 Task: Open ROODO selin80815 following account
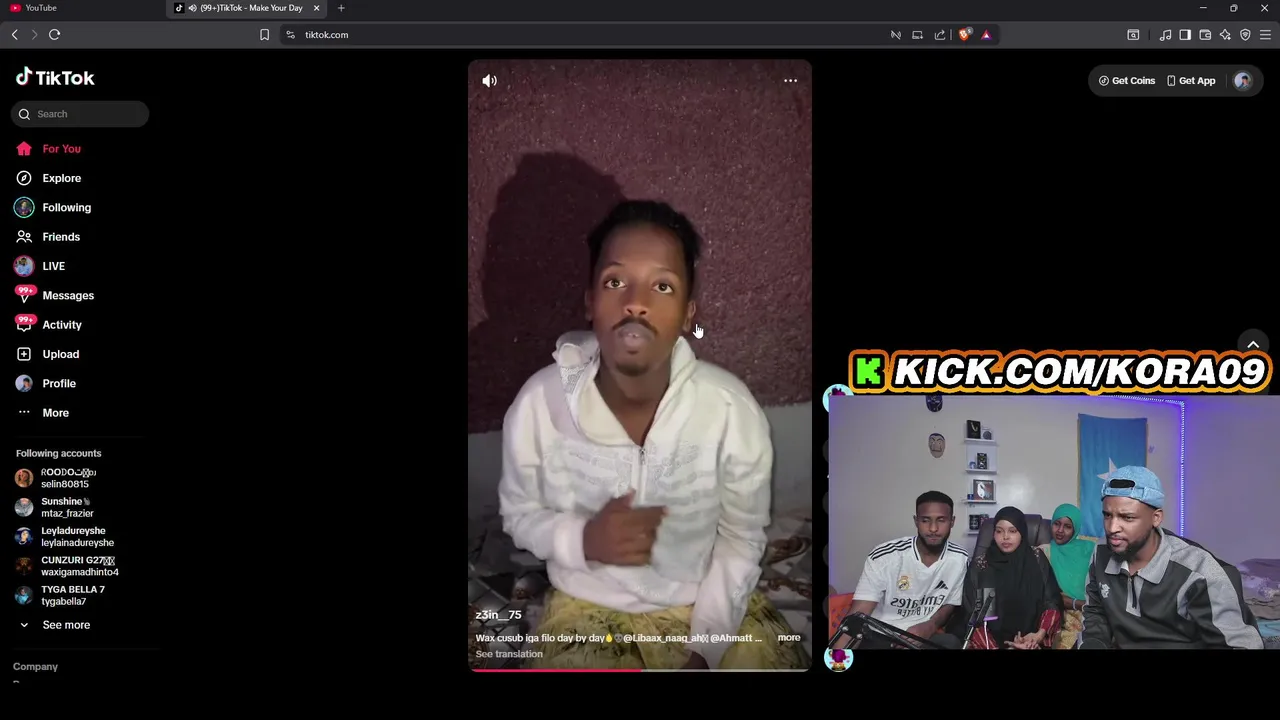[x=70, y=478]
